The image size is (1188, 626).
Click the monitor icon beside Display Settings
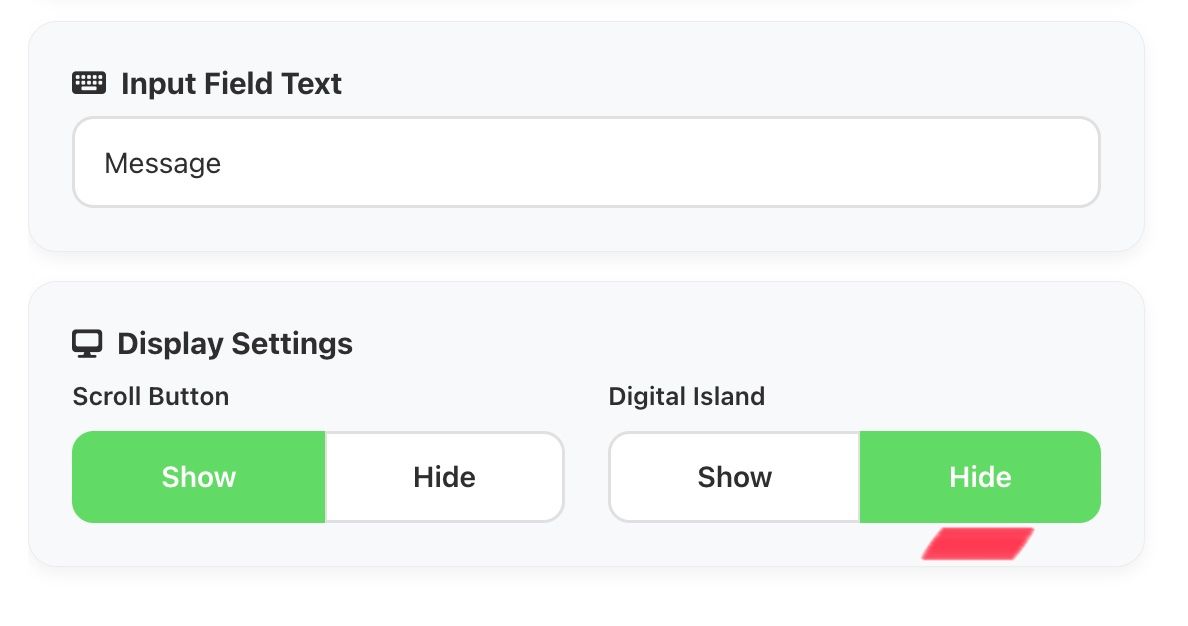[88, 342]
